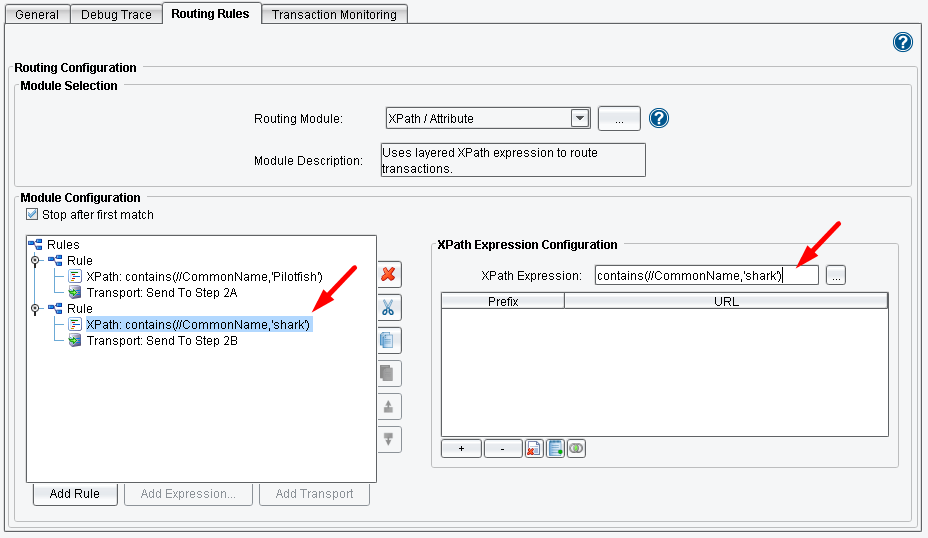Click the URL column header
This screenshot has height=538, width=928.
click(726, 301)
